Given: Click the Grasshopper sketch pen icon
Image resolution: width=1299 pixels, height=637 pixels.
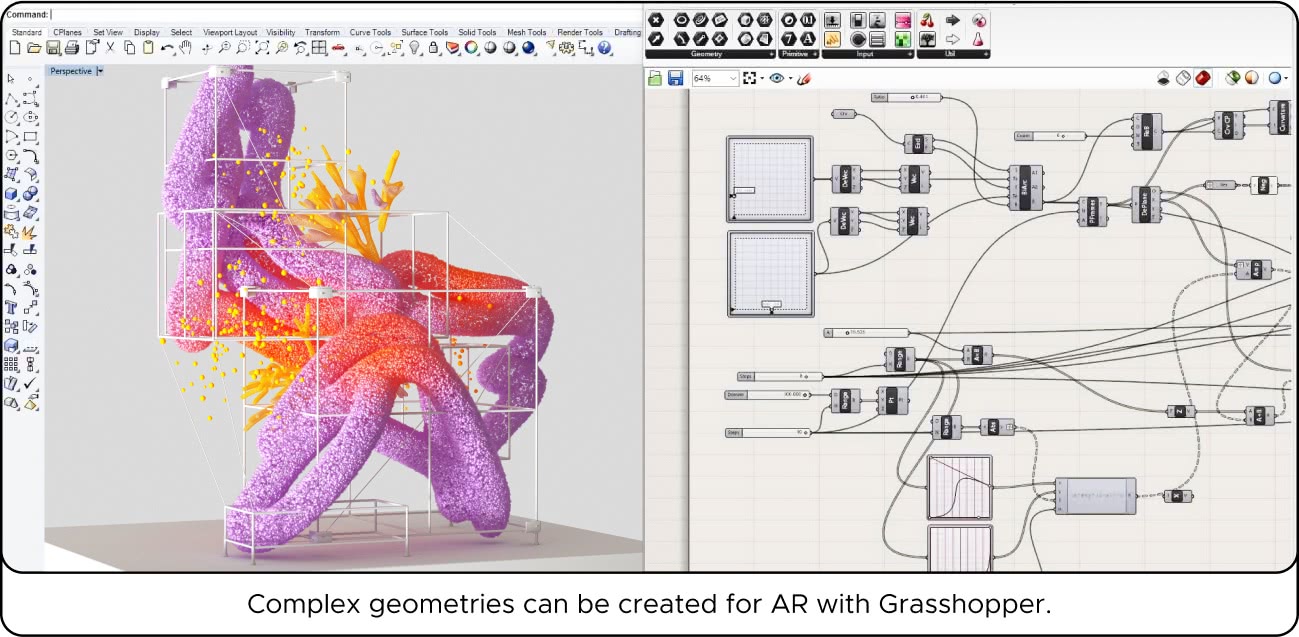Looking at the screenshot, I should pos(802,78).
